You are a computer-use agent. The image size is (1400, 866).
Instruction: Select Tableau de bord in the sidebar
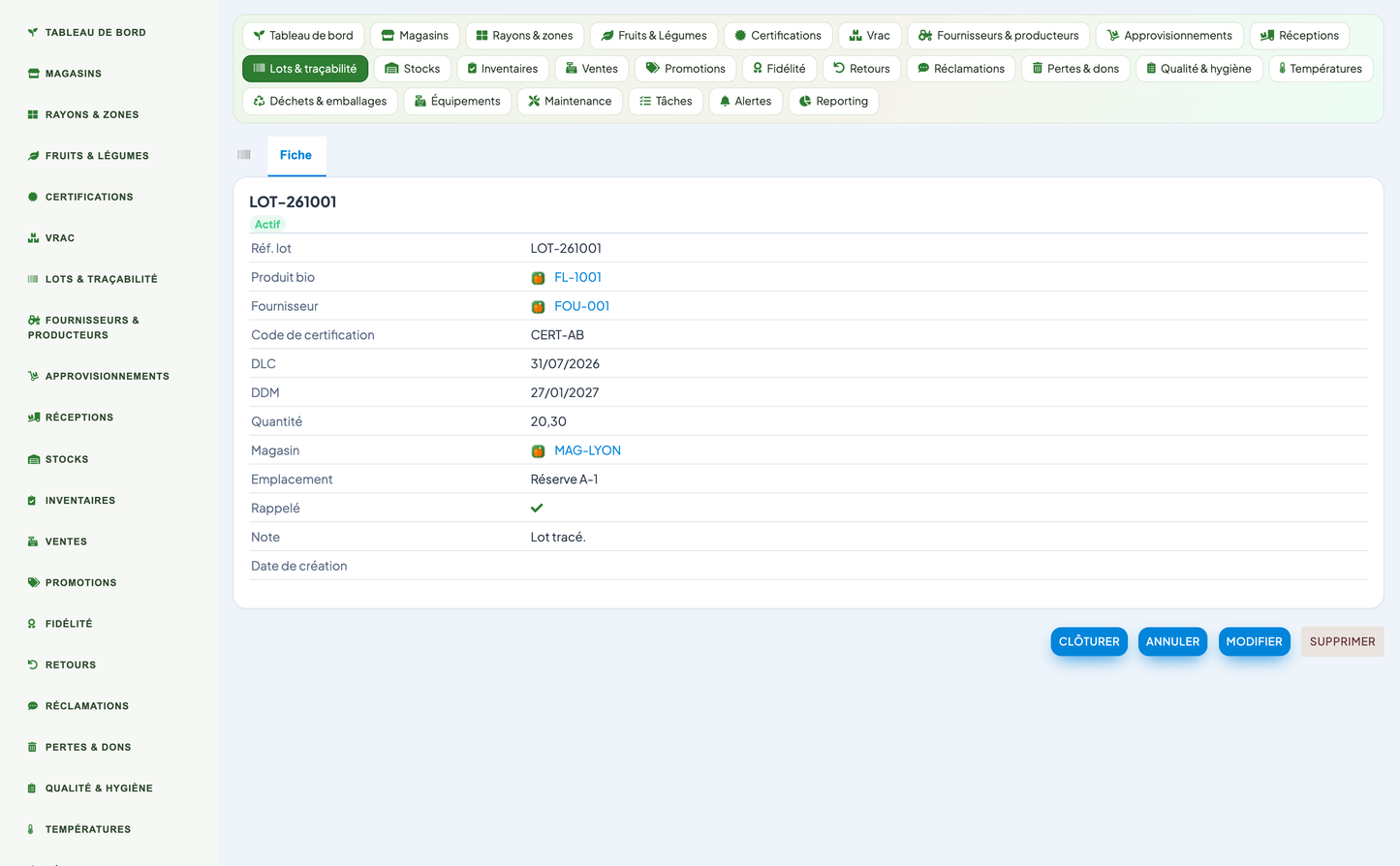95,33
